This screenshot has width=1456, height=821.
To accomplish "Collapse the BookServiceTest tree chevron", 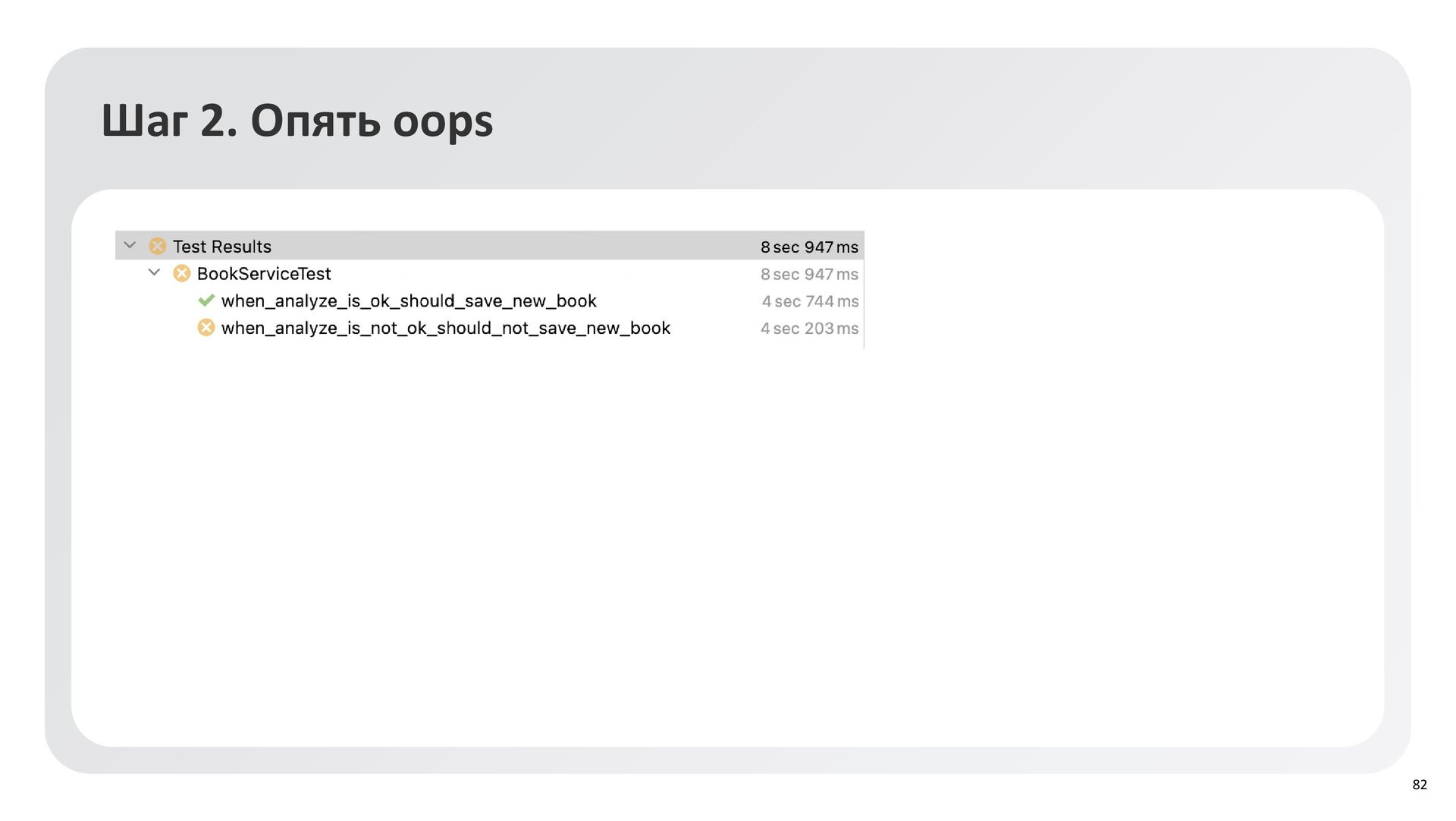I will [154, 273].
